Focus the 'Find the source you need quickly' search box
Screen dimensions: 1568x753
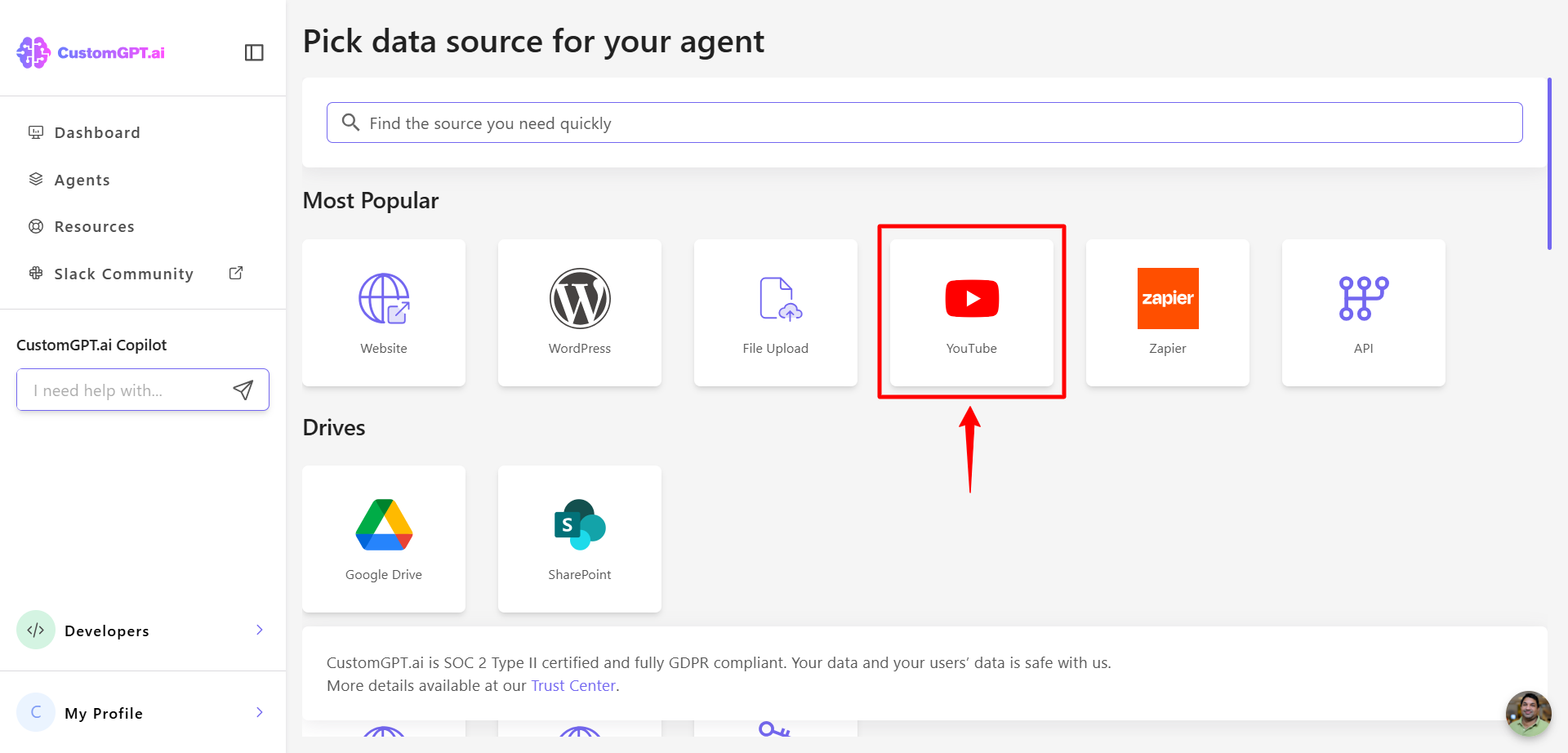pyautogui.click(x=924, y=123)
